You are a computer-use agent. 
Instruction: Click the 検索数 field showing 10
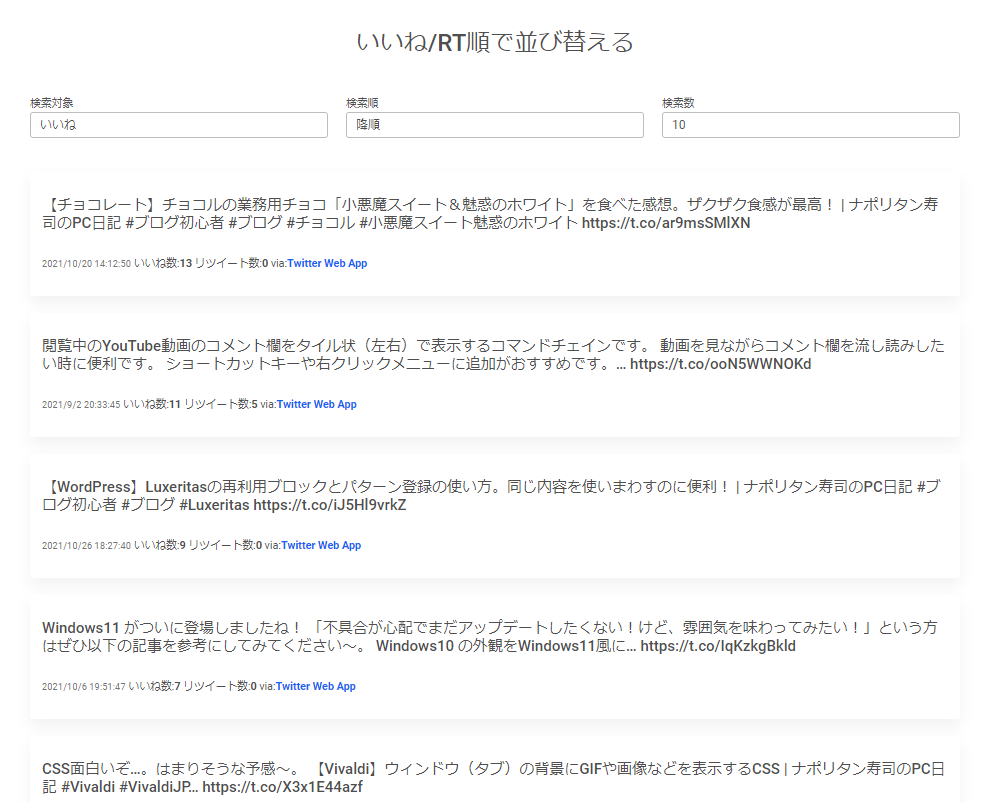pyautogui.click(x=811, y=125)
